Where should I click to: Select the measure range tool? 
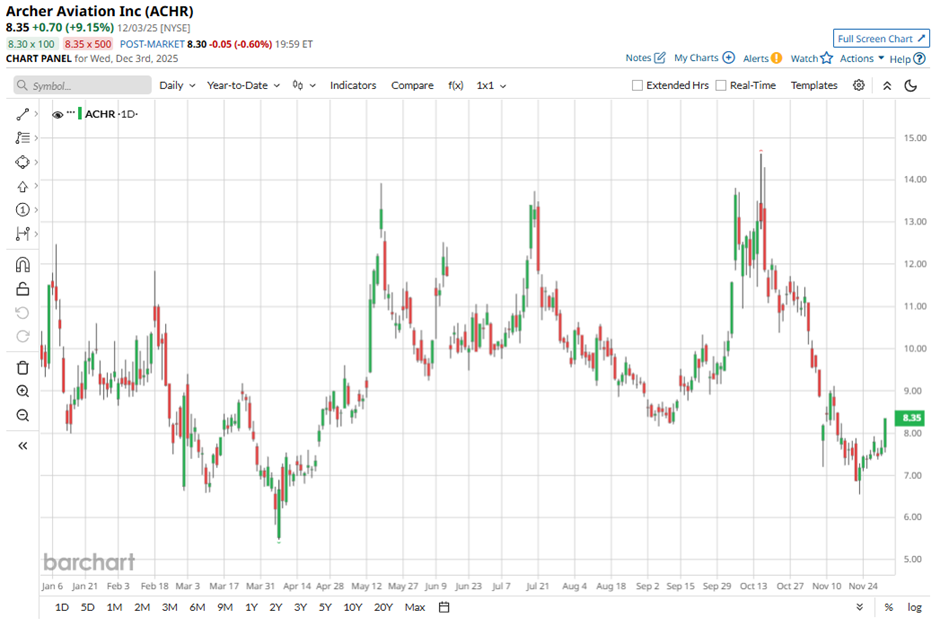(x=23, y=234)
